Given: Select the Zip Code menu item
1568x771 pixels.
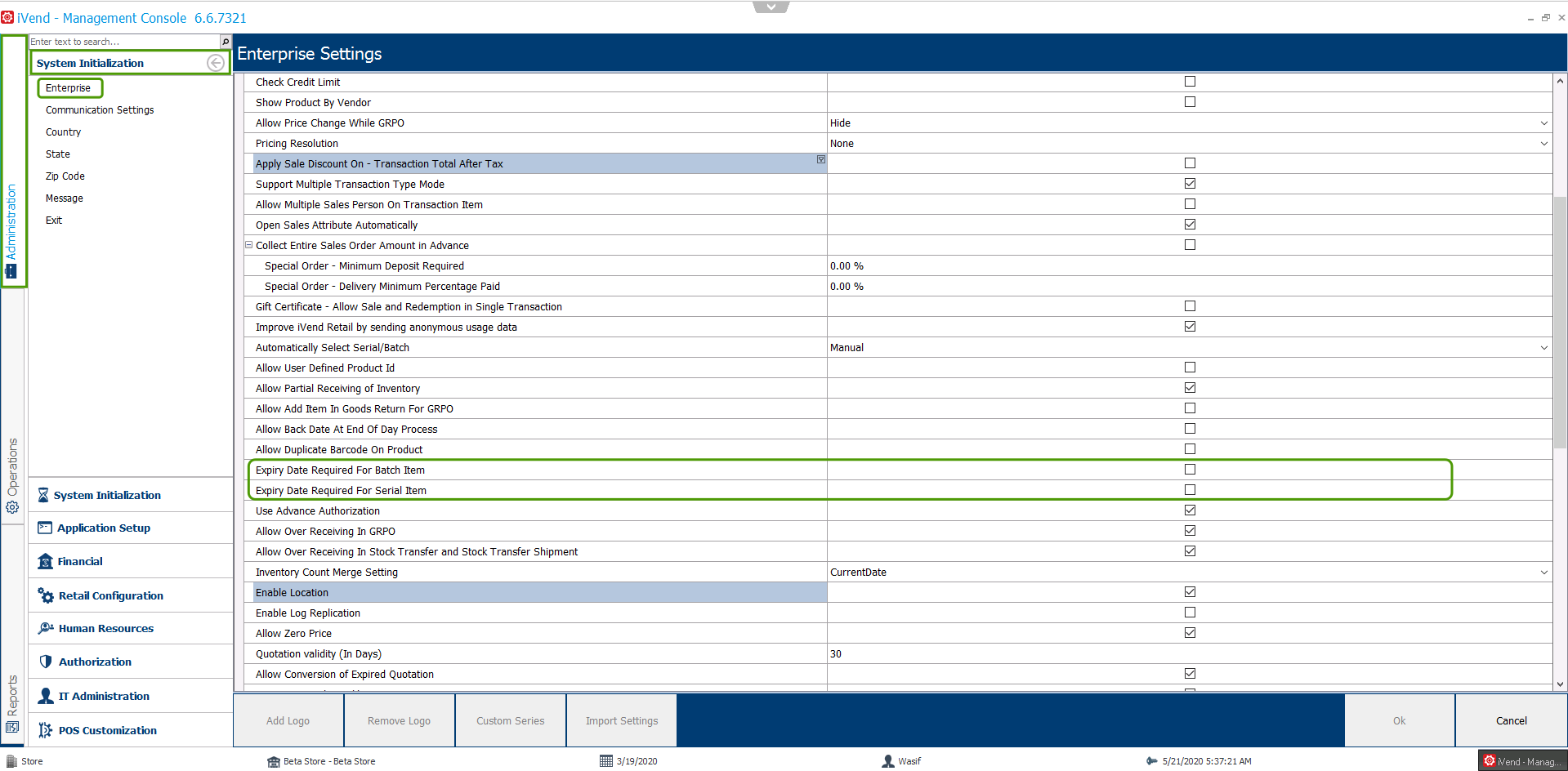Looking at the screenshot, I should [65, 176].
